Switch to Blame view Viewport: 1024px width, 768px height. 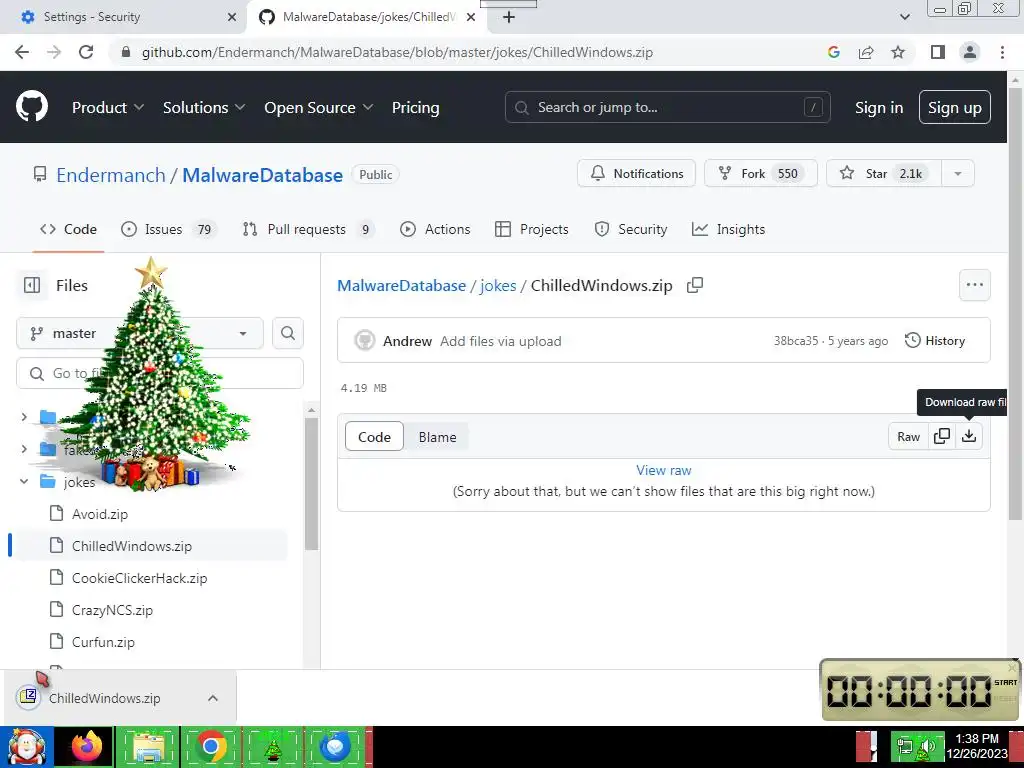[438, 437]
